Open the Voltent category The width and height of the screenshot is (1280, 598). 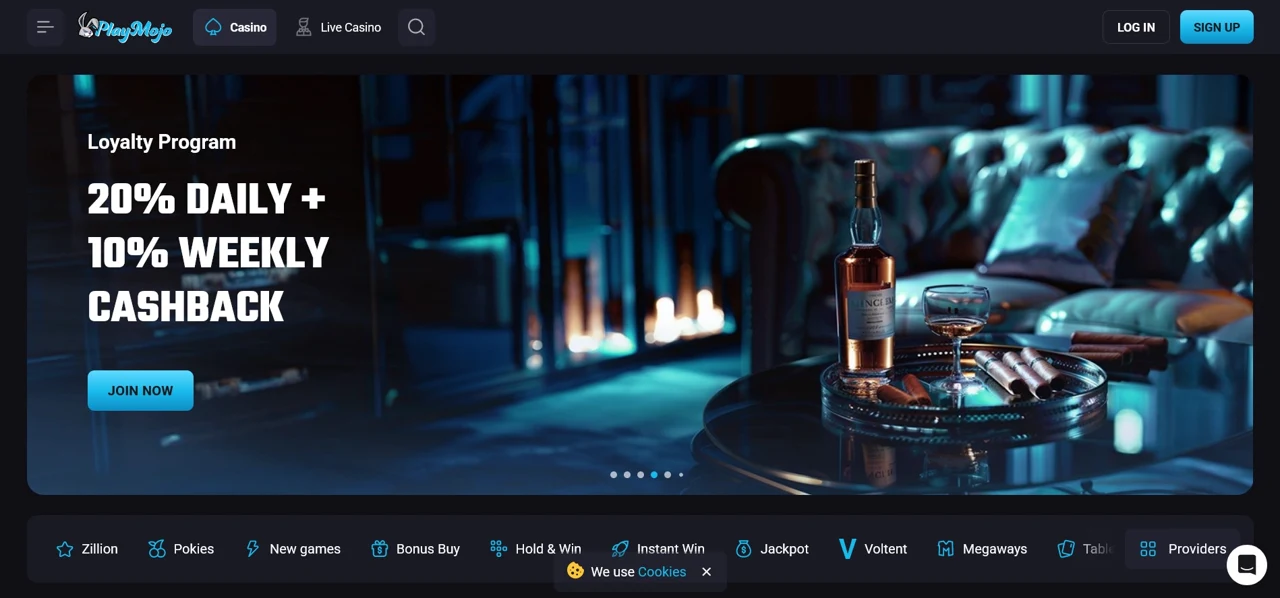pyautogui.click(x=873, y=549)
